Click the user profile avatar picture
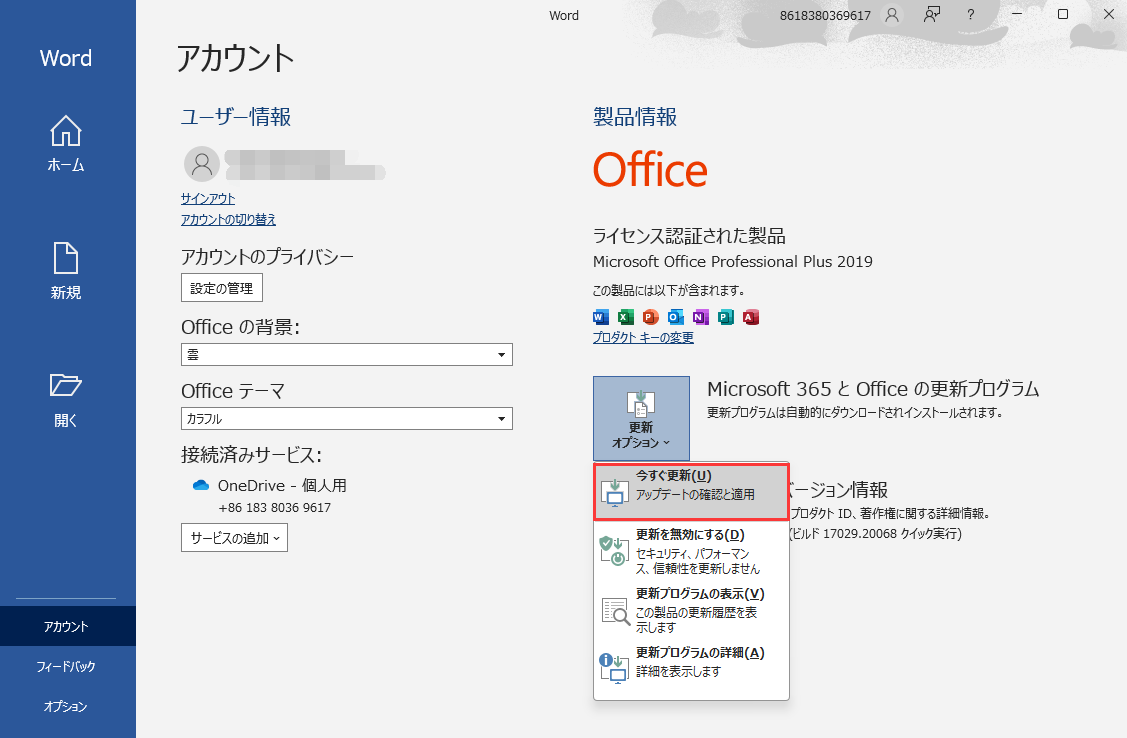 point(202,165)
